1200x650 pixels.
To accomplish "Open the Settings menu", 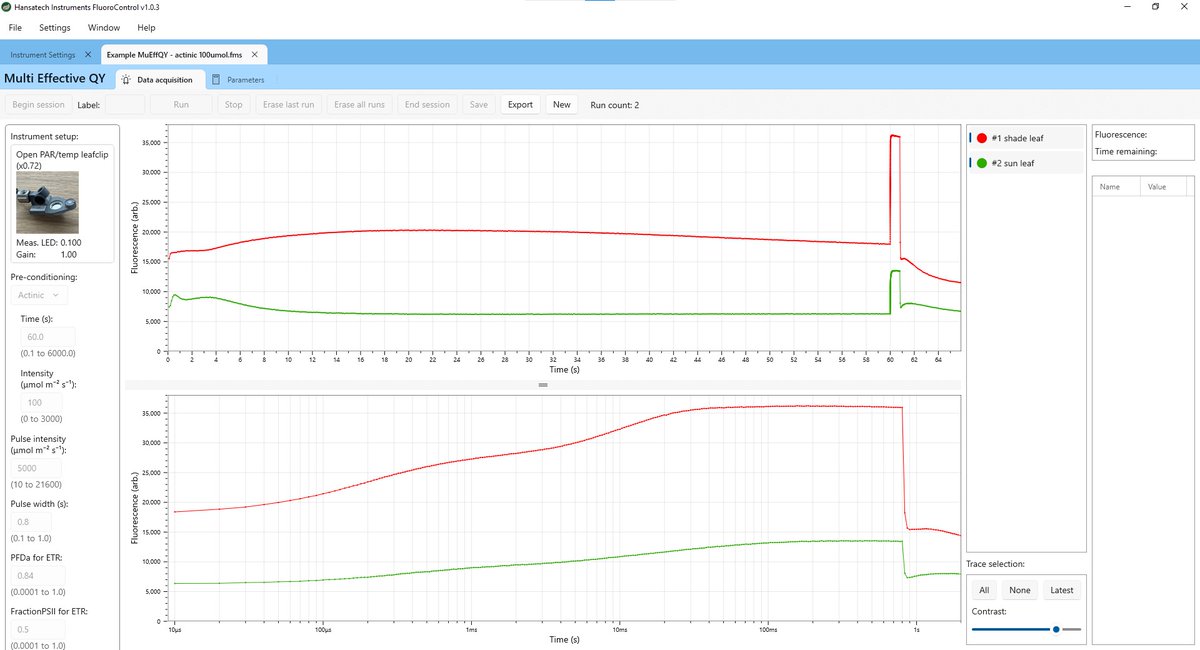I will [x=54, y=27].
